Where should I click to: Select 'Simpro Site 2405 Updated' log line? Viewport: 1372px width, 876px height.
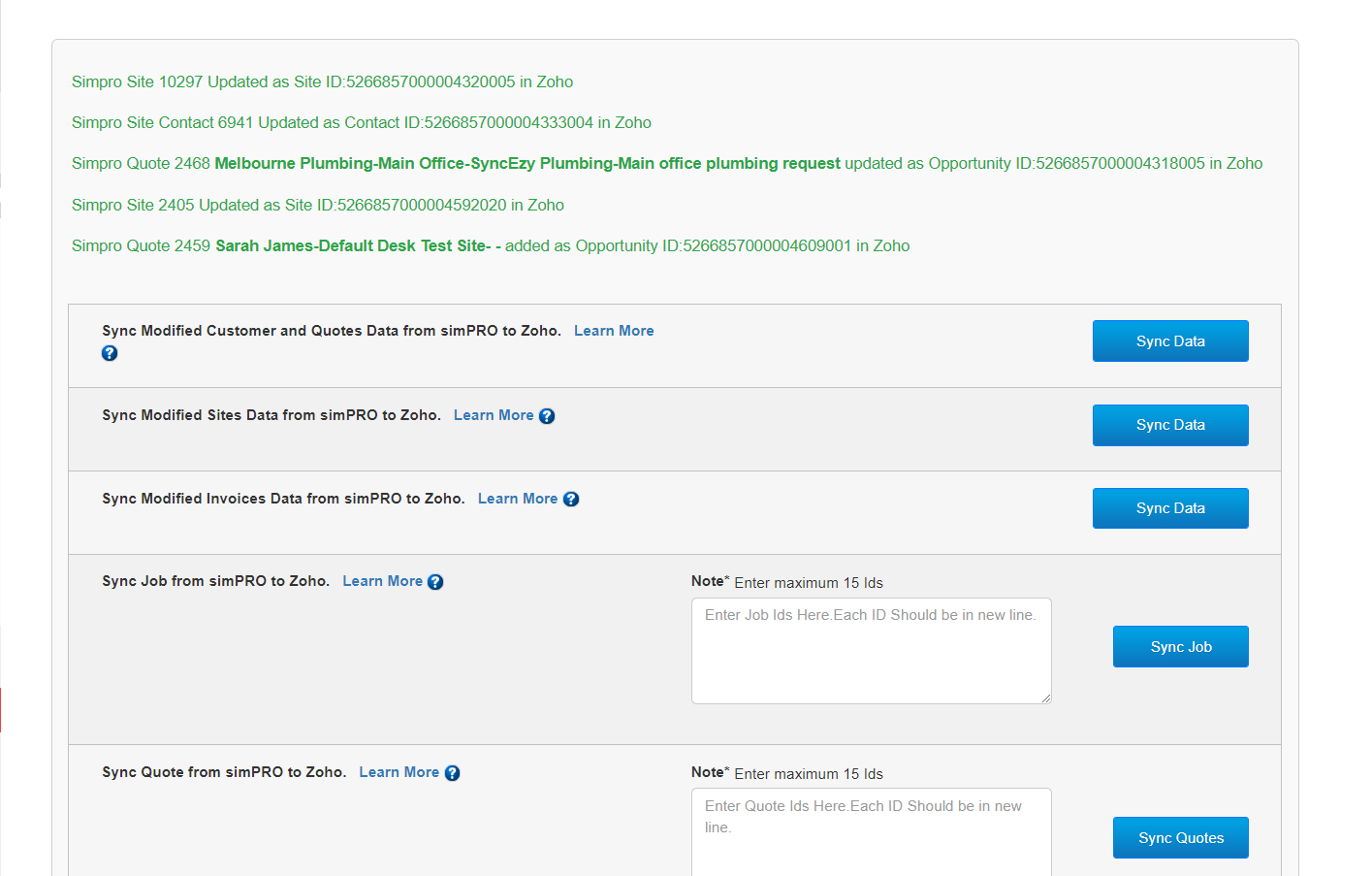pyautogui.click(x=318, y=206)
